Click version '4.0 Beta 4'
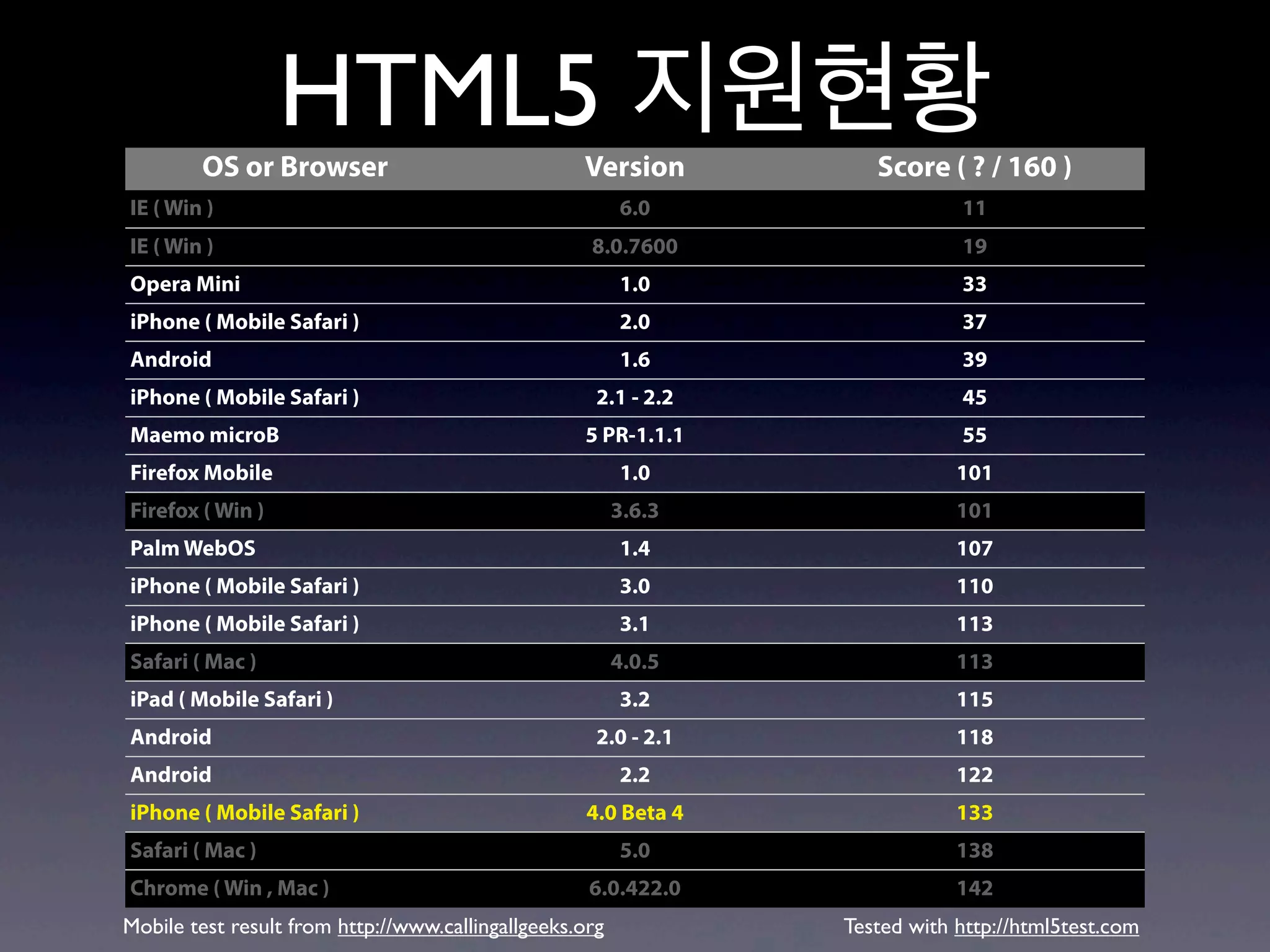The height and width of the screenshot is (952, 1270). (634, 813)
